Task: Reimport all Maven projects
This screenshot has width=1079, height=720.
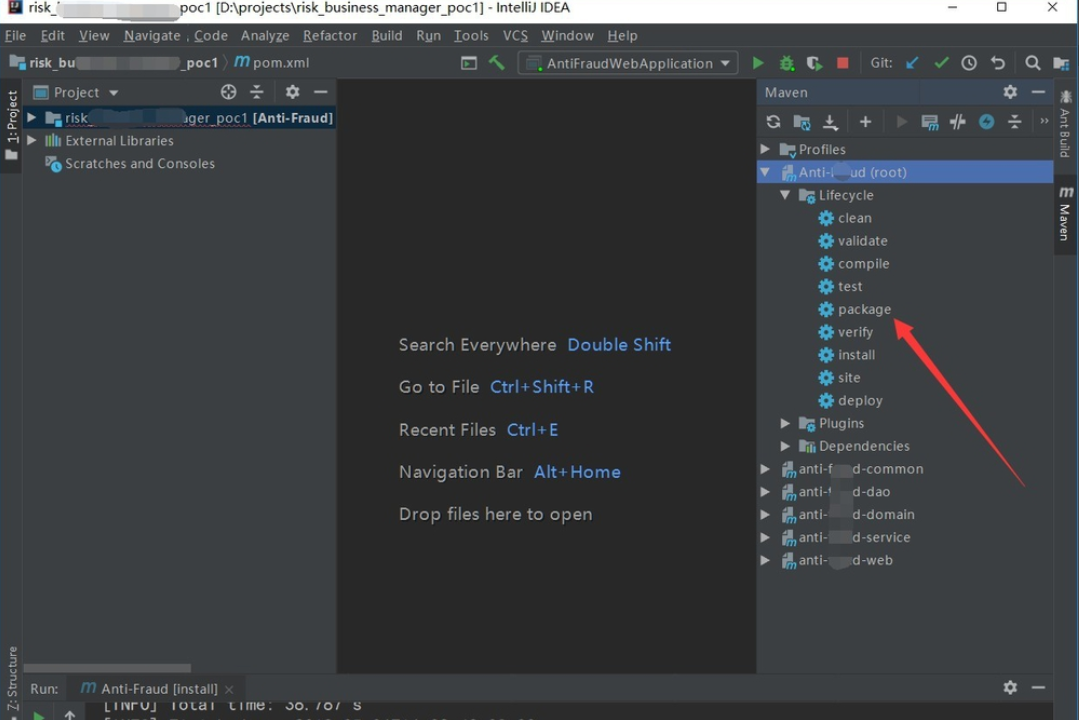Action: 773,122
